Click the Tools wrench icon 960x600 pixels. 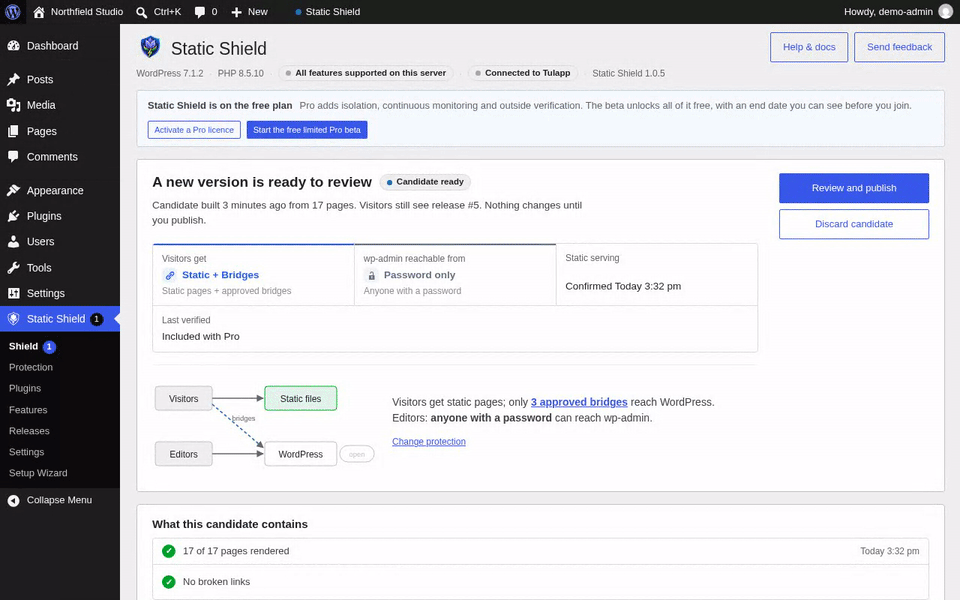[13, 268]
